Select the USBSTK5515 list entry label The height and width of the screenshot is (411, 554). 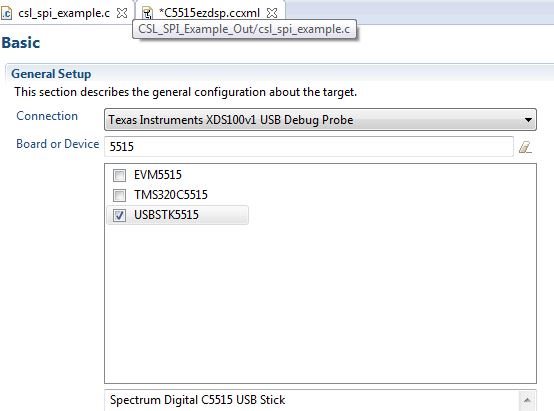[x=166, y=215]
